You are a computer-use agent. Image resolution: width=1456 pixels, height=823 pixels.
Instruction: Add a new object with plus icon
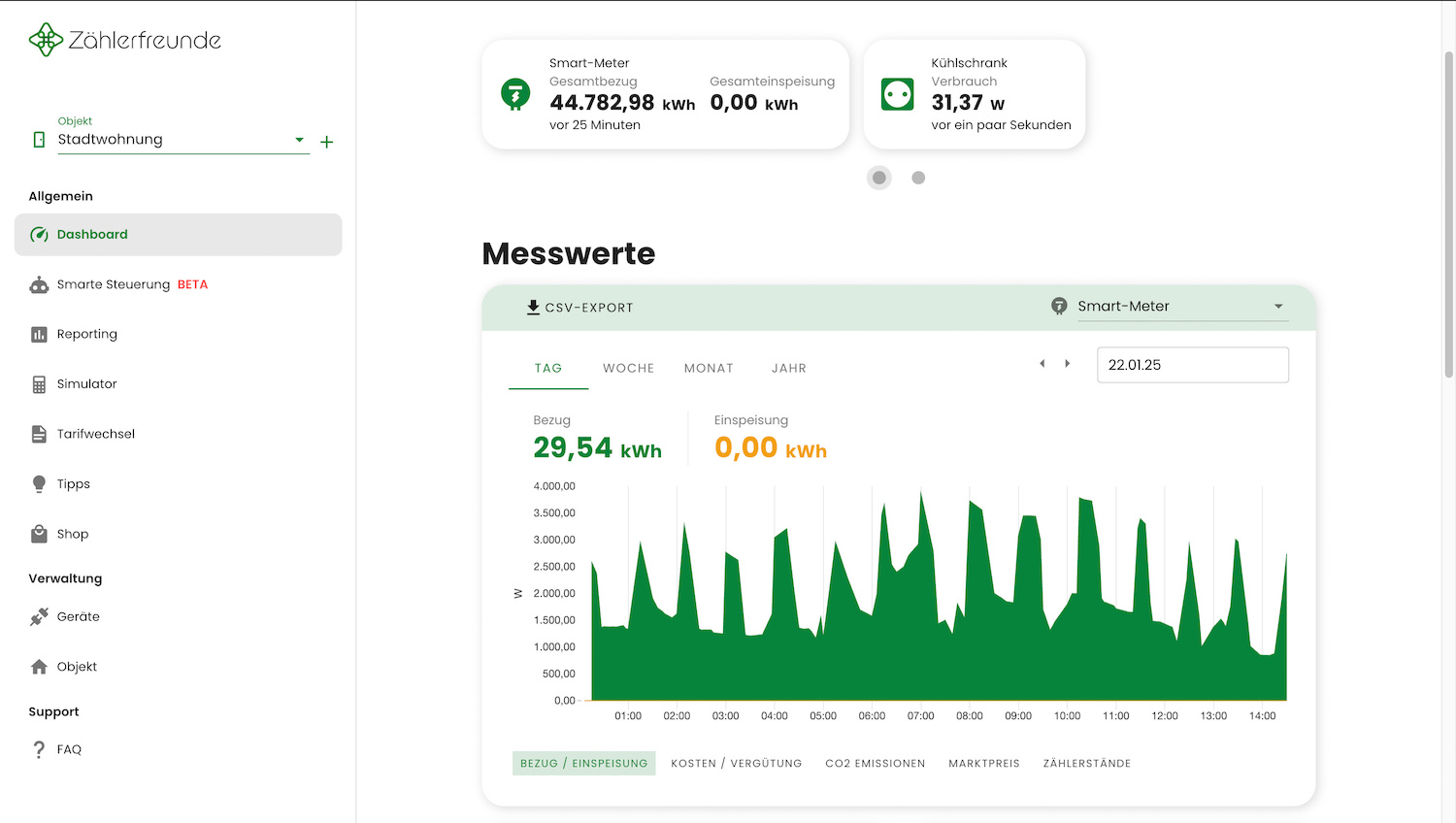(327, 142)
